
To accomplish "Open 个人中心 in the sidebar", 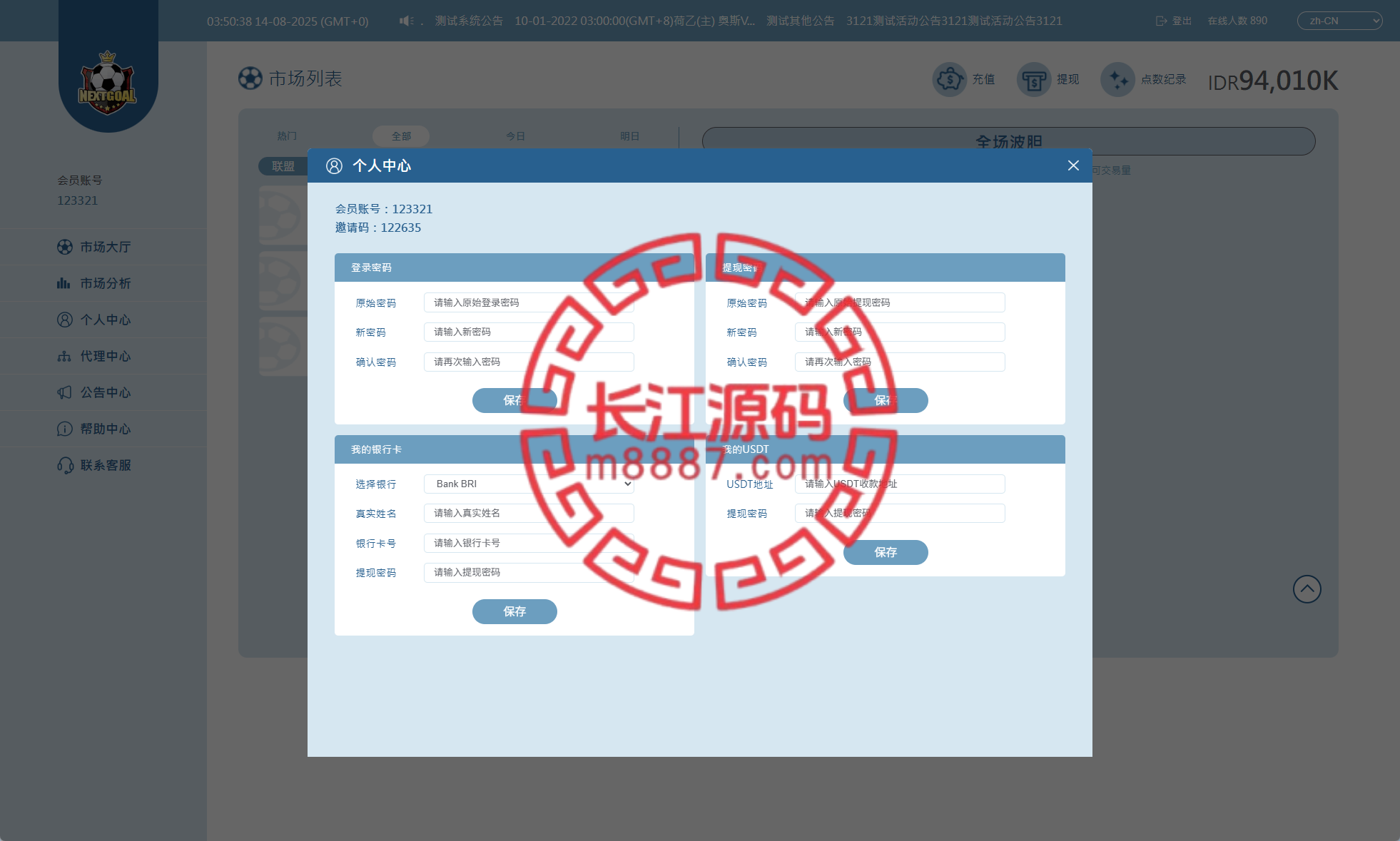I will tap(94, 320).
